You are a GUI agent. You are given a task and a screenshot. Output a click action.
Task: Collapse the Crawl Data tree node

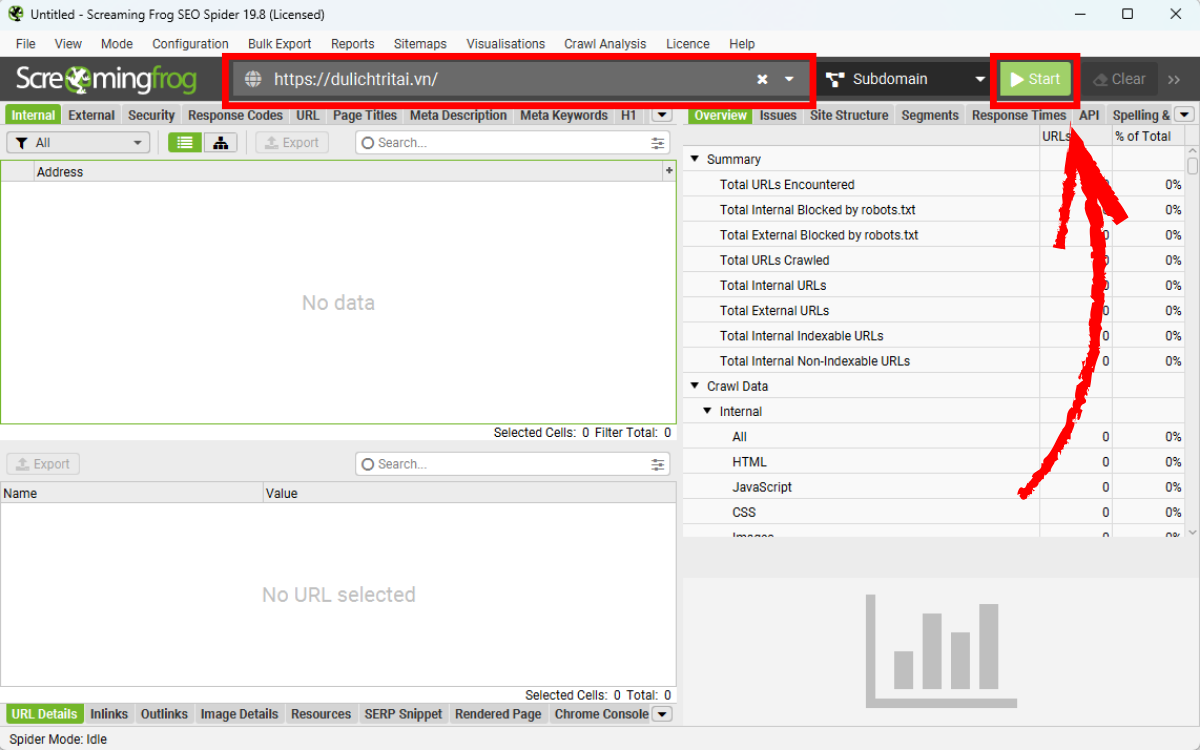coord(694,386)
